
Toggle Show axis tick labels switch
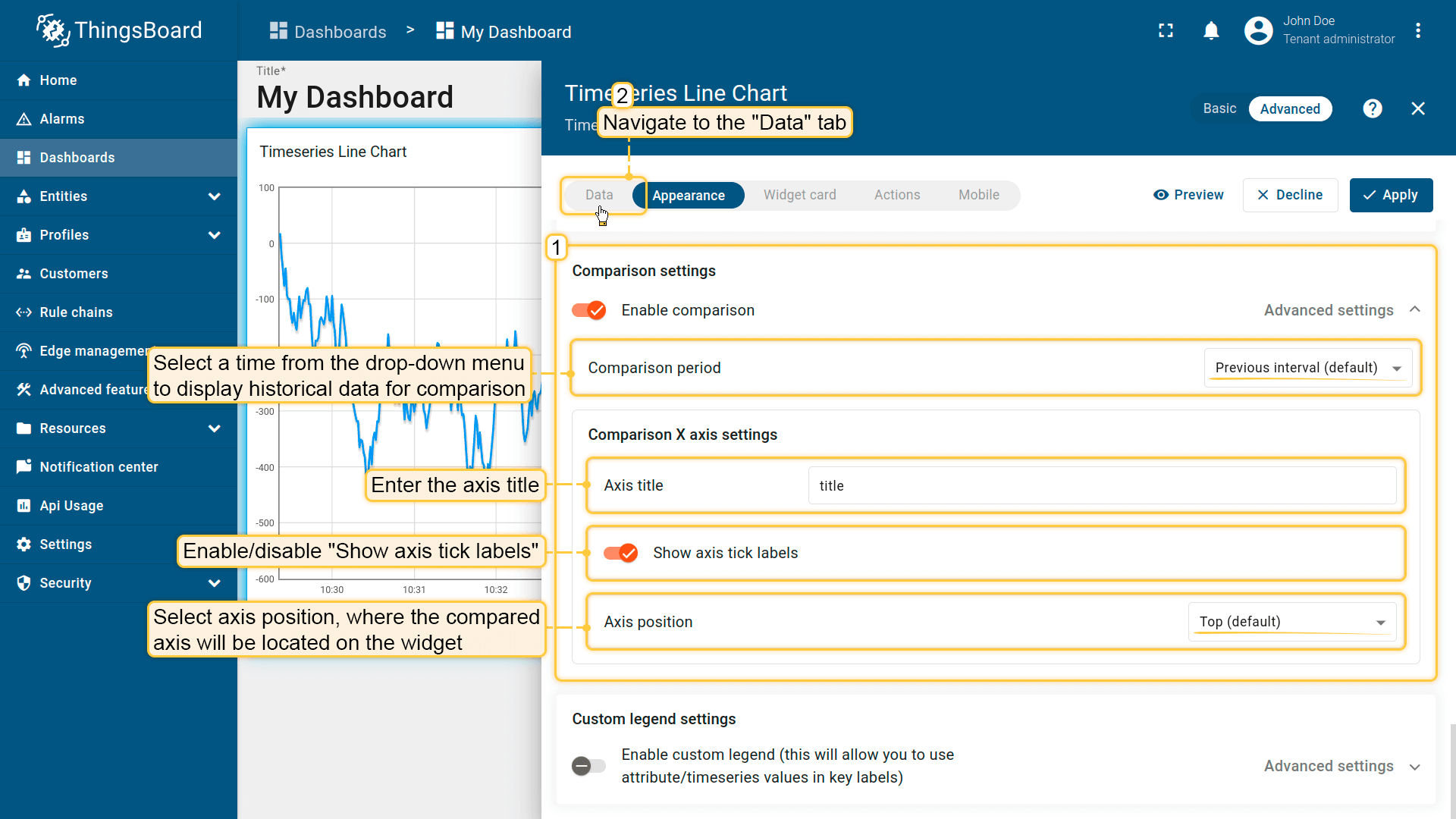621,553
